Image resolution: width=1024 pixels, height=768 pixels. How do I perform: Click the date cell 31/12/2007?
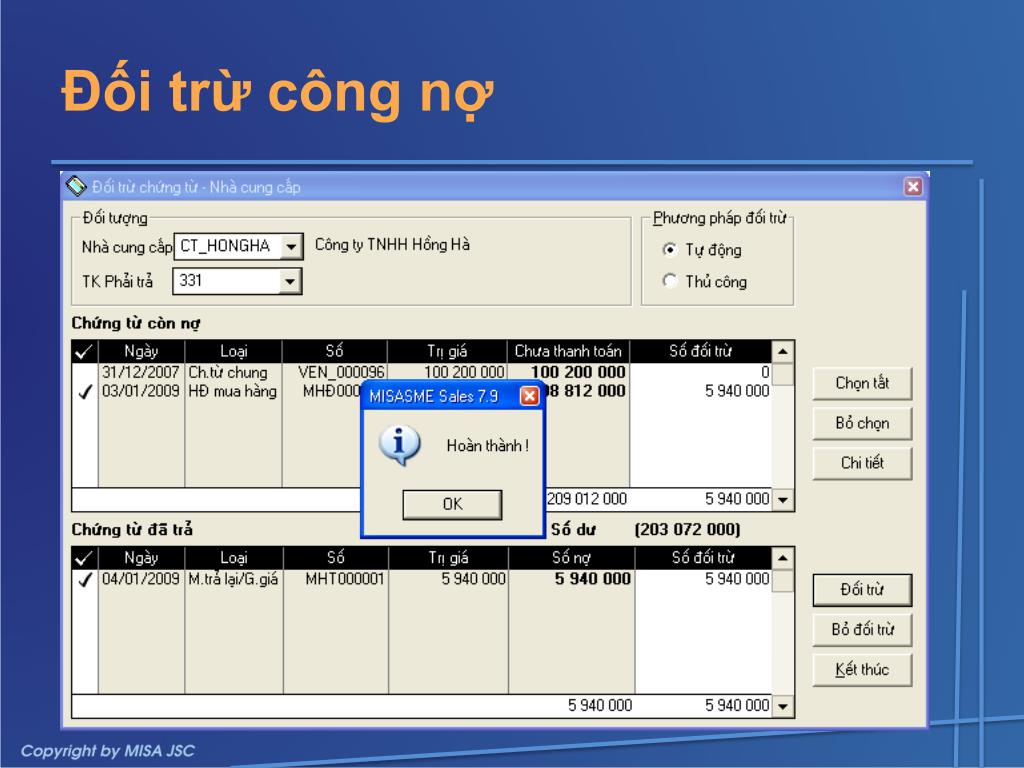coord(140,372)
